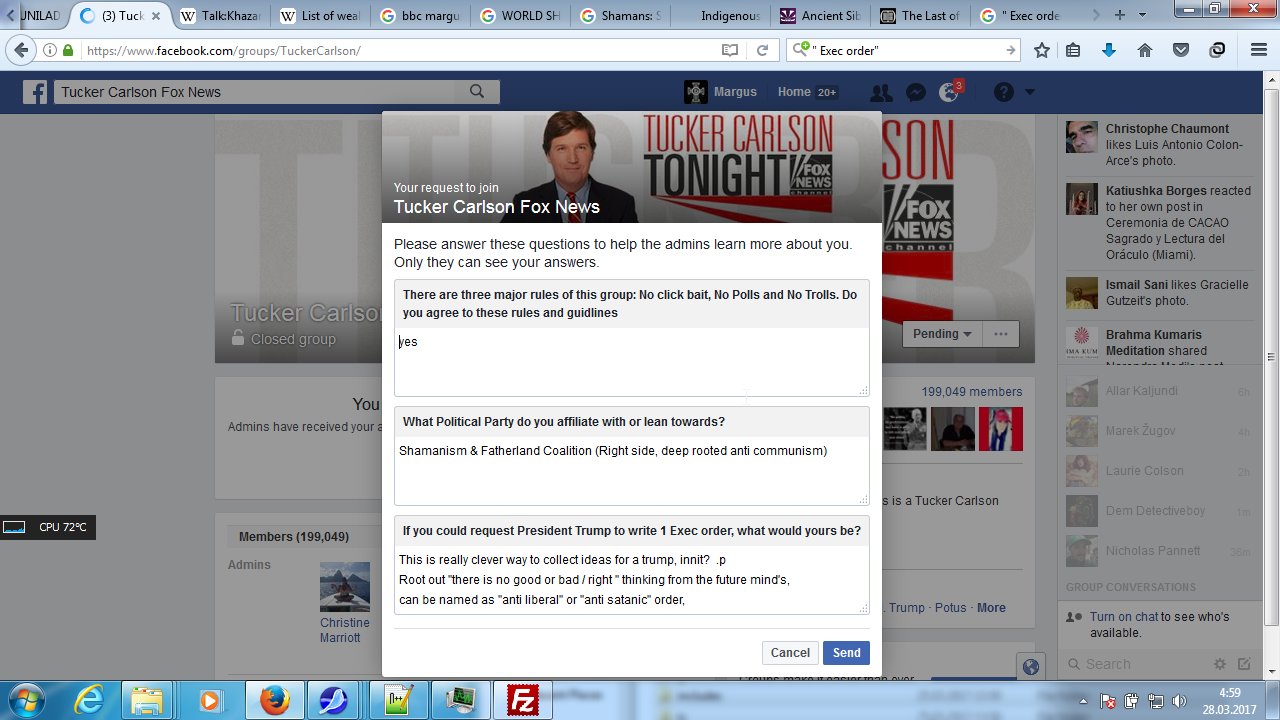The image size is (1280, 720).
Task: Click the Facebook search magnifier button
Action: pyautogui.click(x=477, y=92)
